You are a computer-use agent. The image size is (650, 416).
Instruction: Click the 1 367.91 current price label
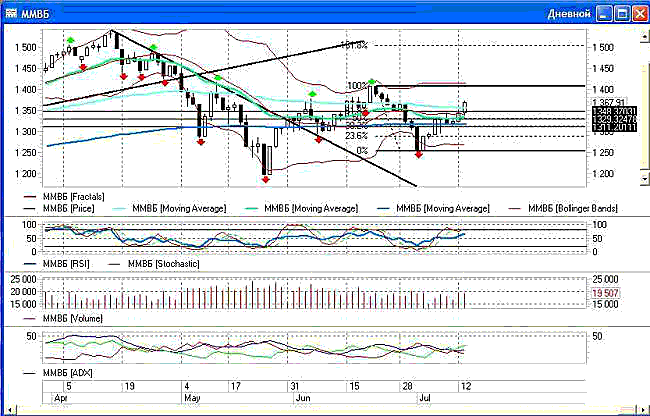[609, 102]
